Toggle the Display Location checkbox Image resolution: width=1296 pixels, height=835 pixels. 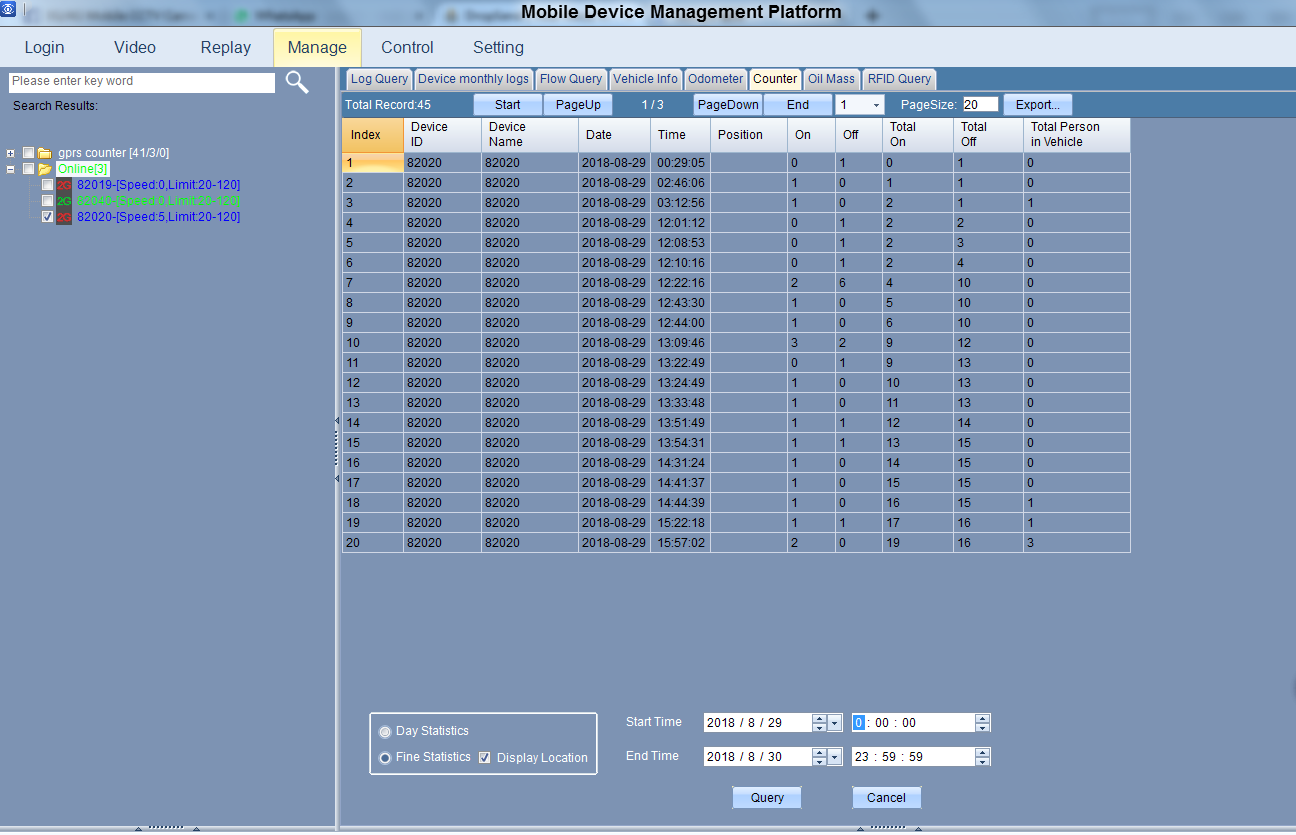485,757
